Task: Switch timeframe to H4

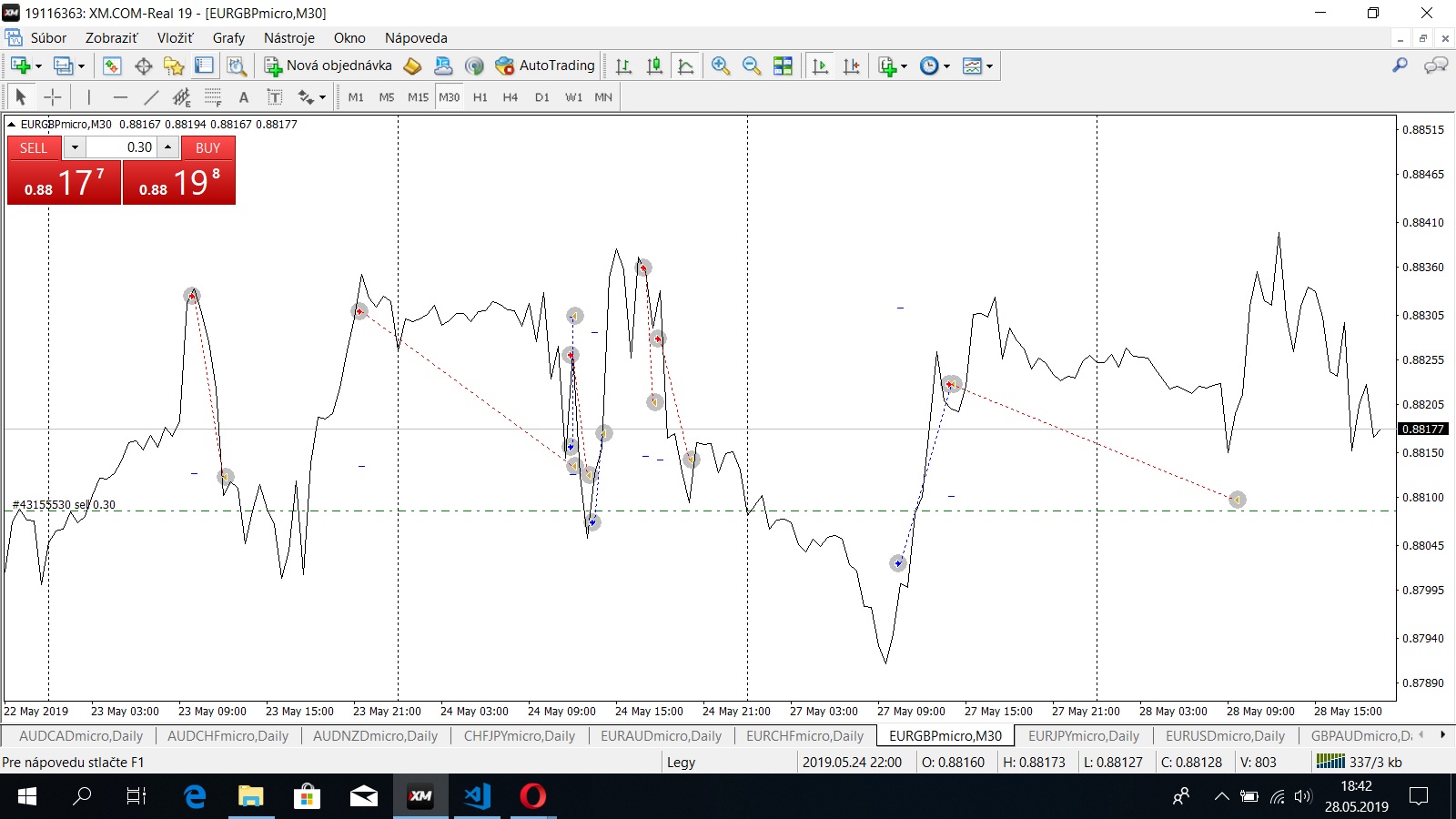Action: [x=511, y=96]
